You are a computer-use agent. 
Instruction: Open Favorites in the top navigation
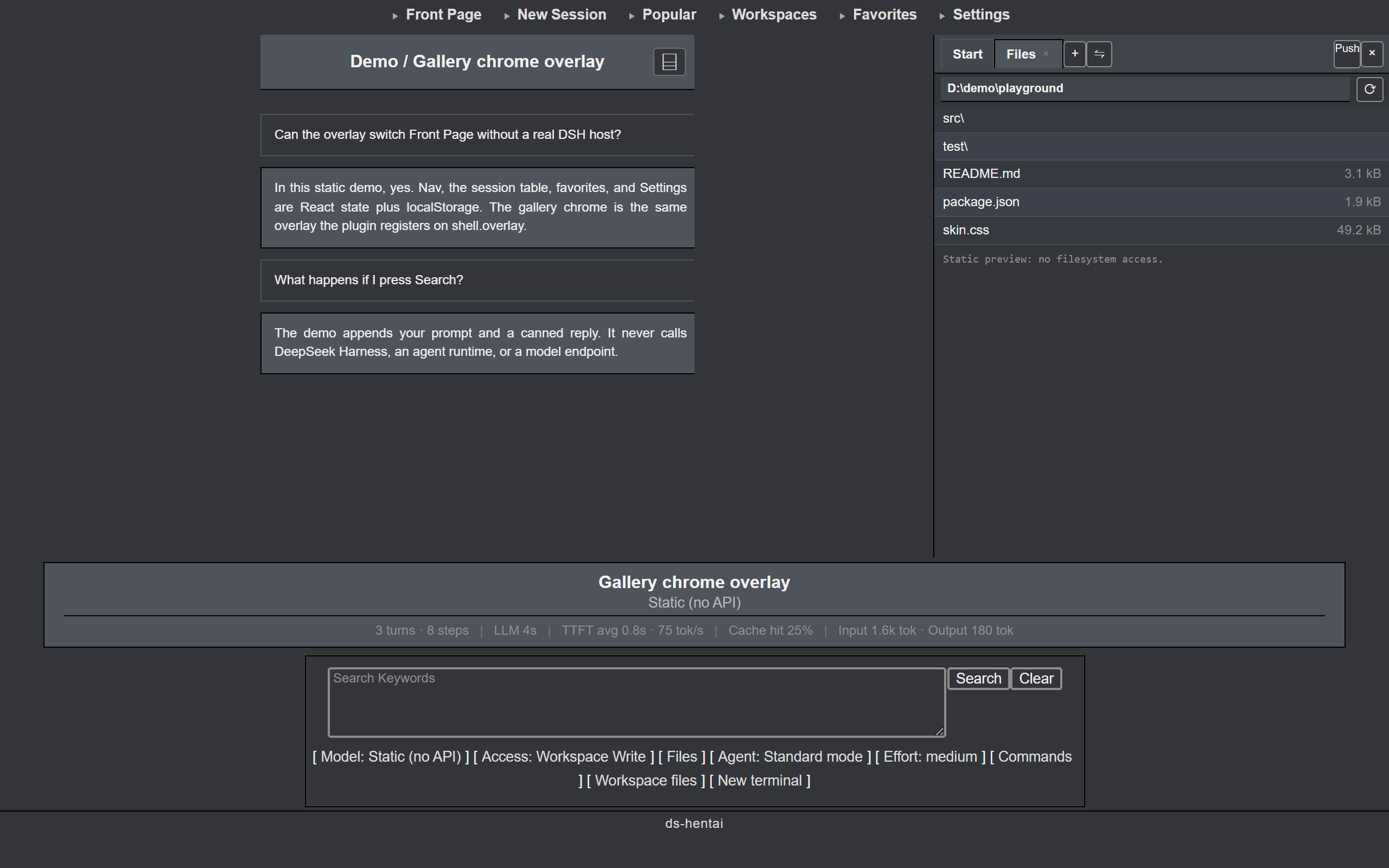pos(884,14)
